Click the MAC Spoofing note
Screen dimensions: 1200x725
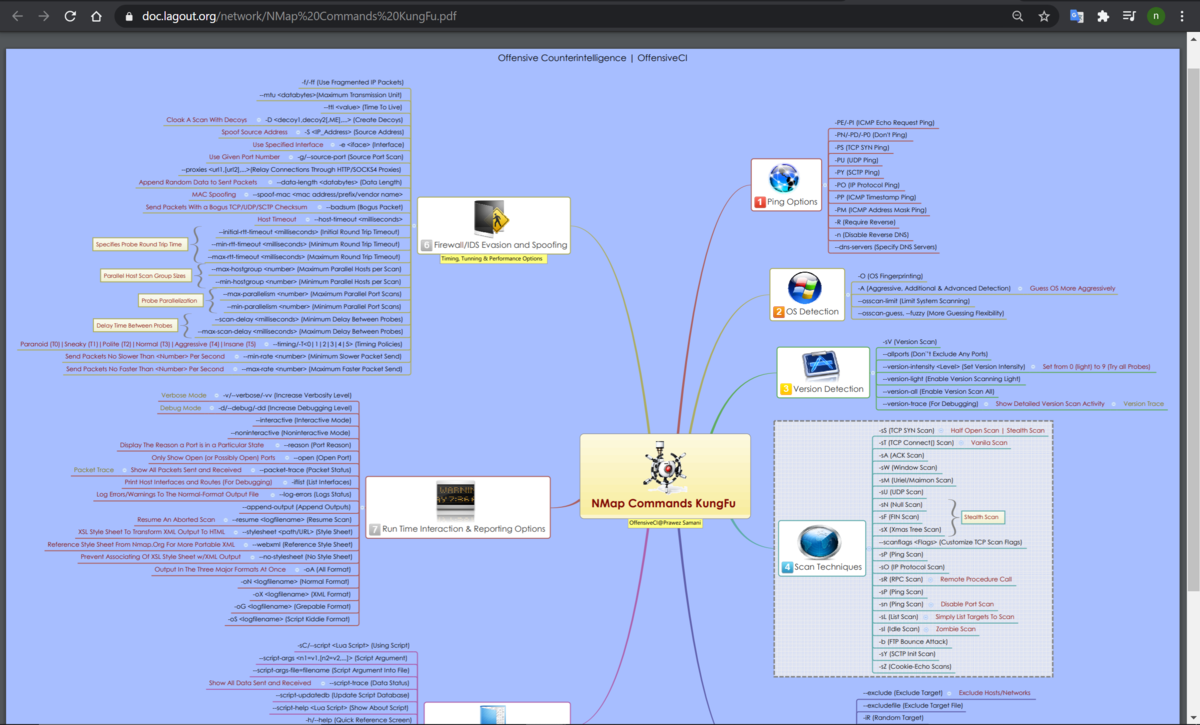coord(214,194)
